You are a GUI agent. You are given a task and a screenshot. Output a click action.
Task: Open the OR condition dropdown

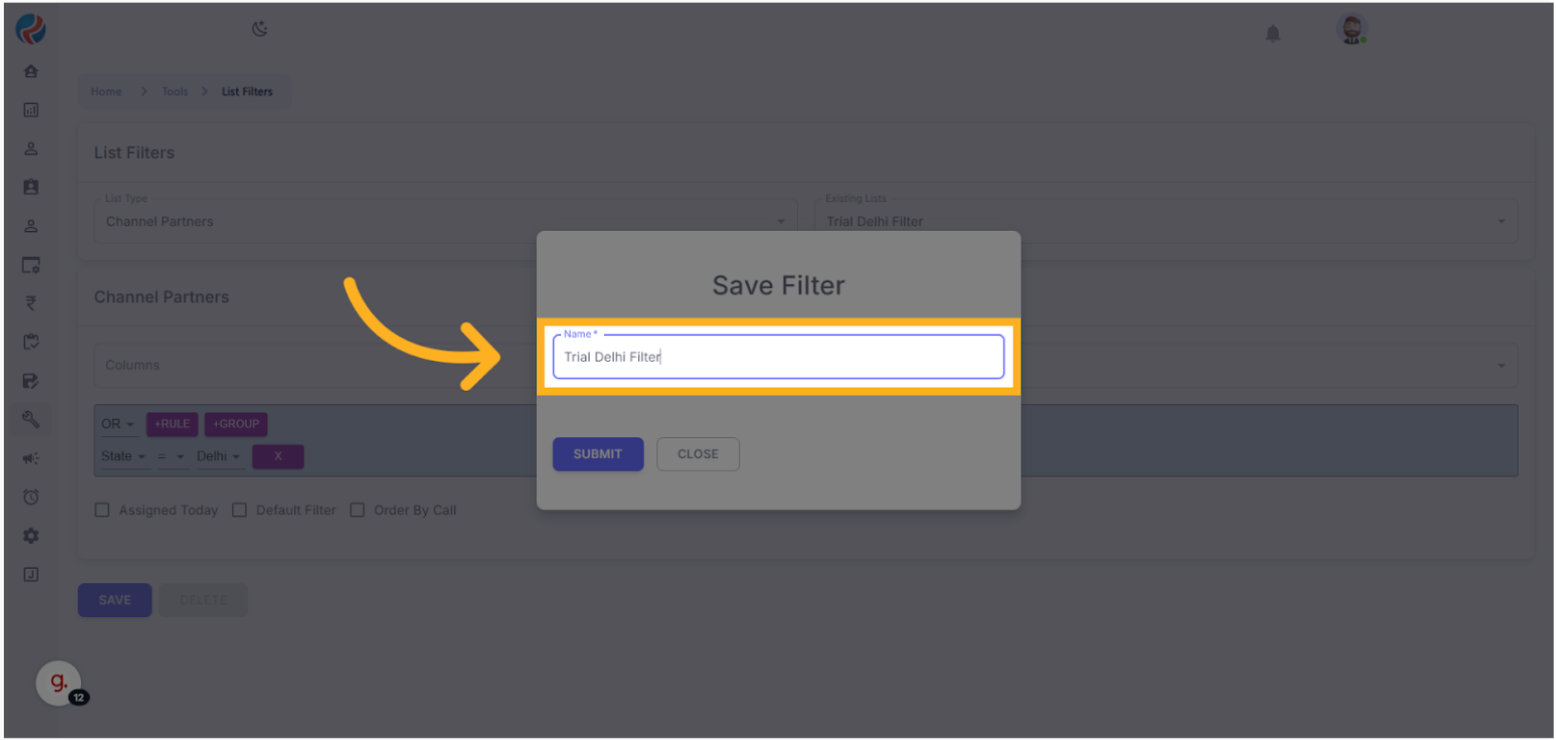click(117, 424)
